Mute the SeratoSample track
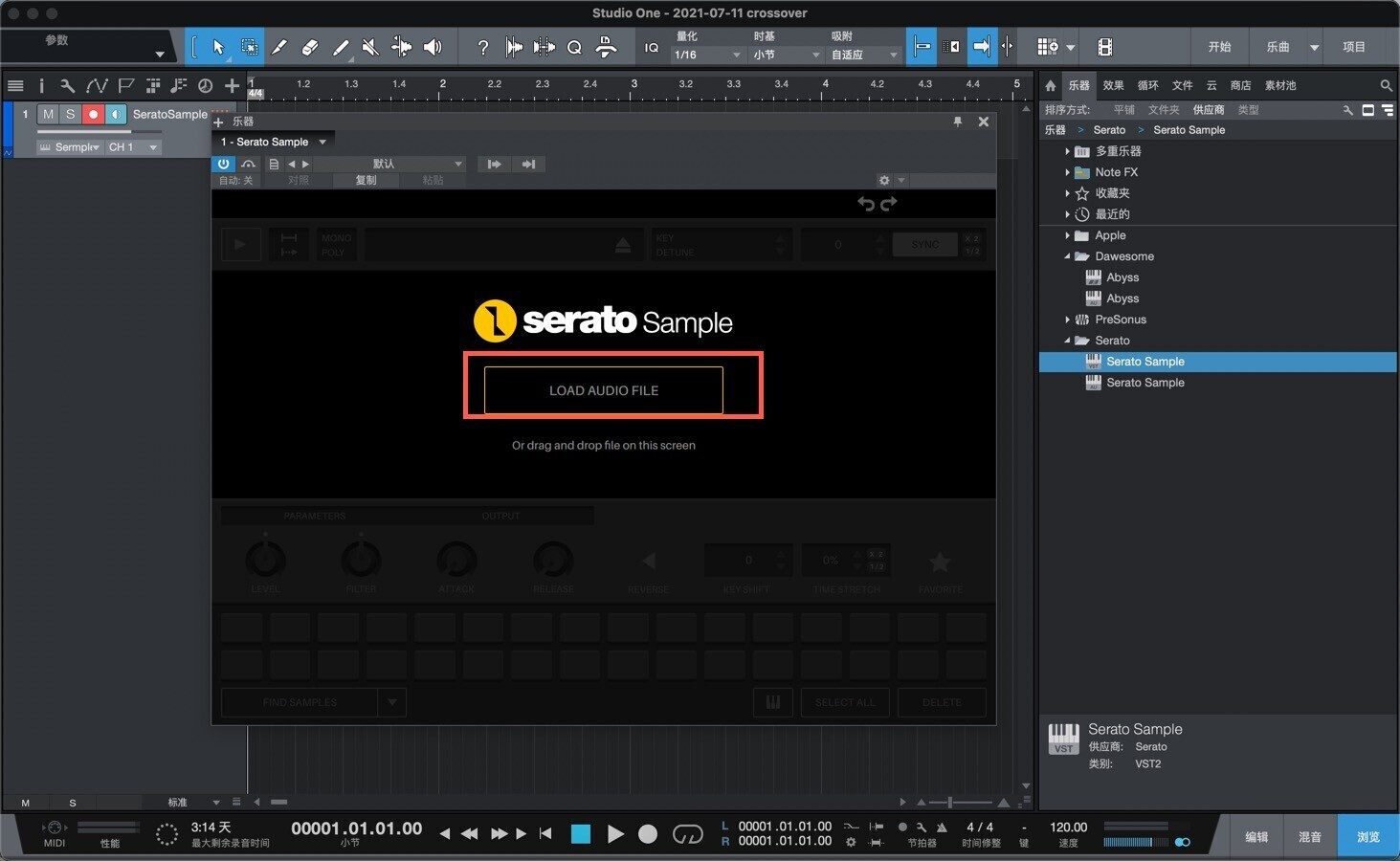 point(48,114)
